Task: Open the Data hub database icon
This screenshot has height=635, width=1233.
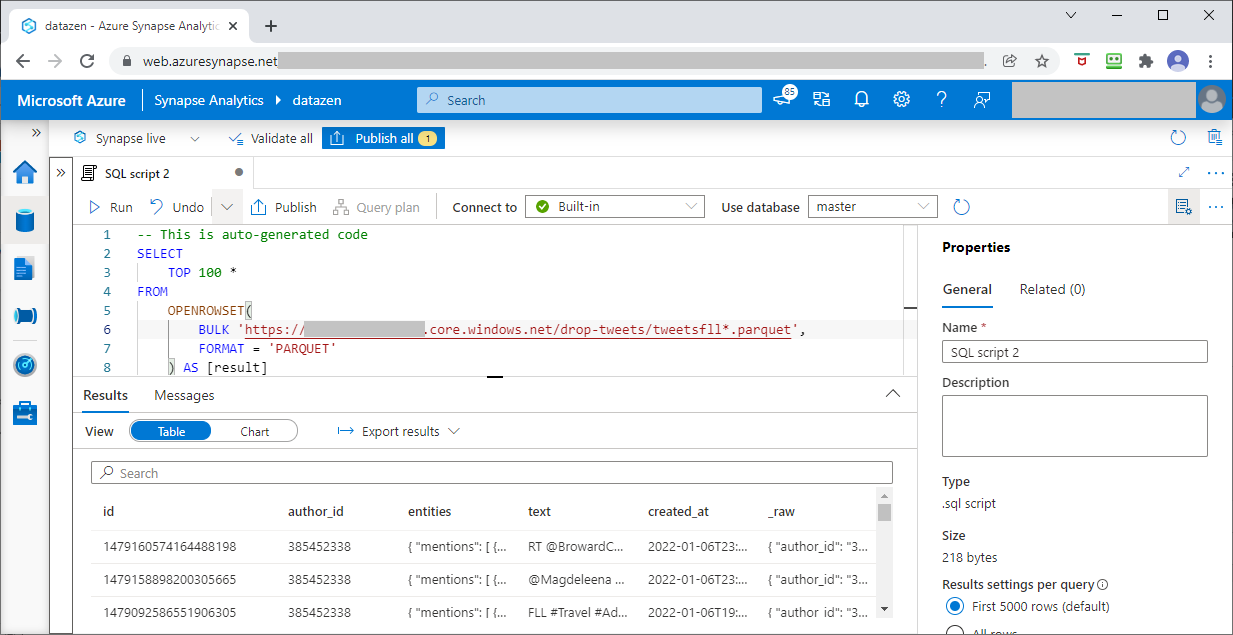Action: [x=25, y=221]
